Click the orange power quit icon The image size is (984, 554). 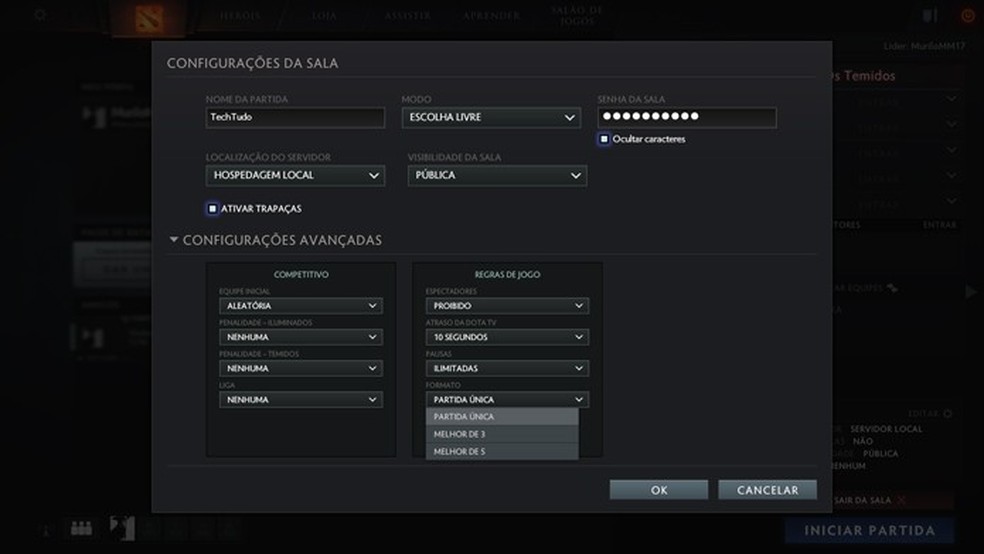[968, 16]
